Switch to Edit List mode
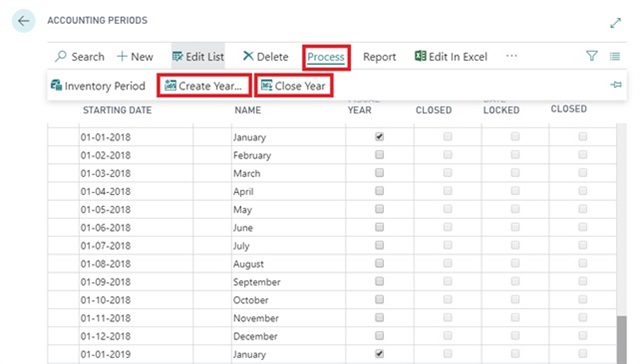Image resolution: width=640 pixels, height=364 pixels. (198, 56)
